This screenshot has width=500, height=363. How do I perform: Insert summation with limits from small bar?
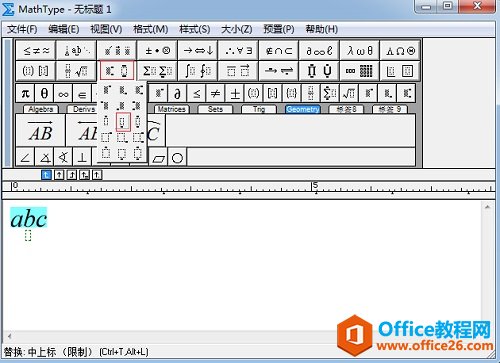[x=330, y=93]
